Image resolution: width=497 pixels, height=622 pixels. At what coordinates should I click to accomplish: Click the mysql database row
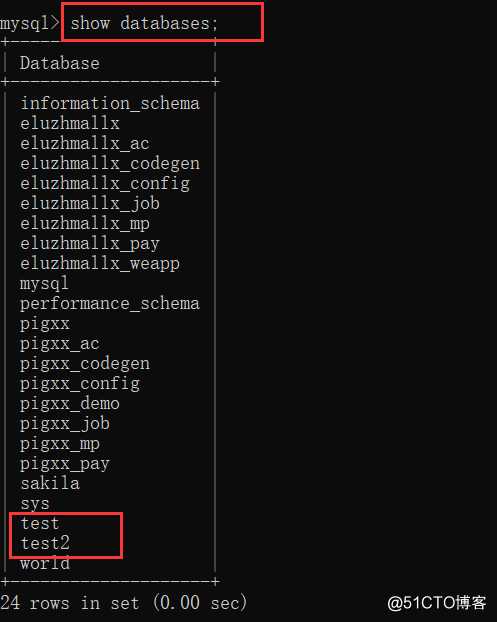click(44, 284)
